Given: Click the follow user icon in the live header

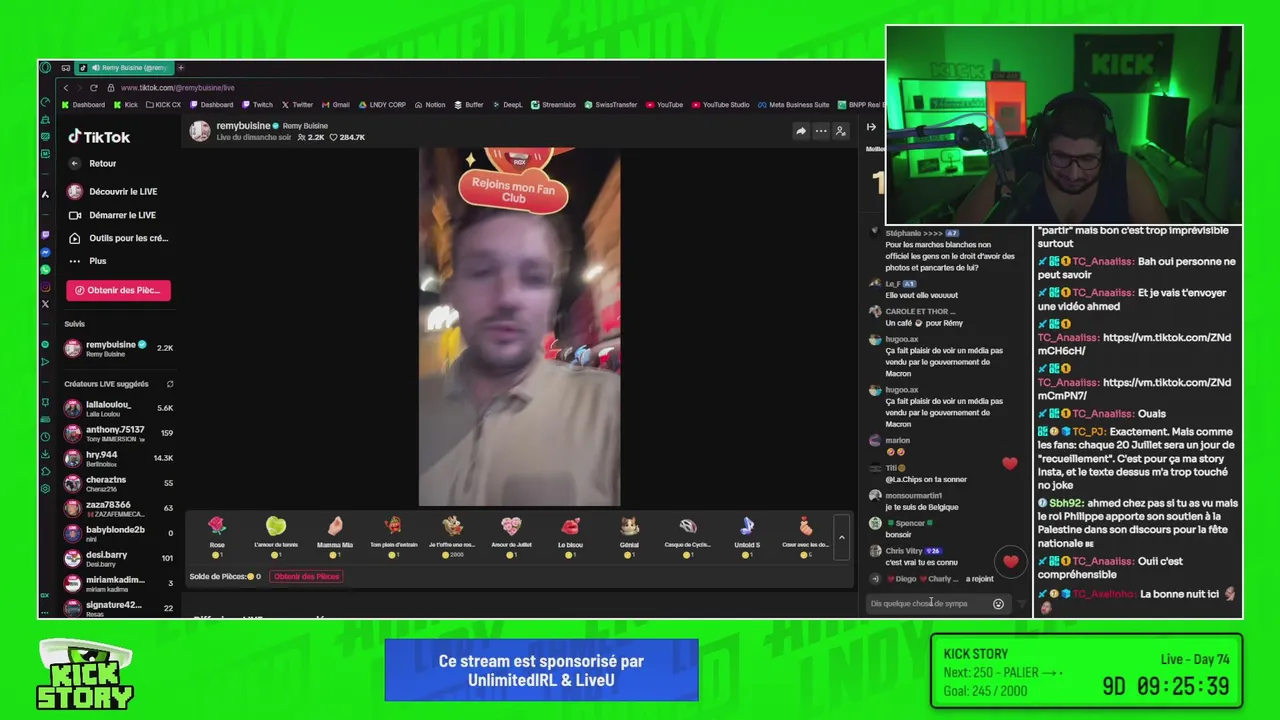Looking at the screenshot, I should tap(841, 131).
